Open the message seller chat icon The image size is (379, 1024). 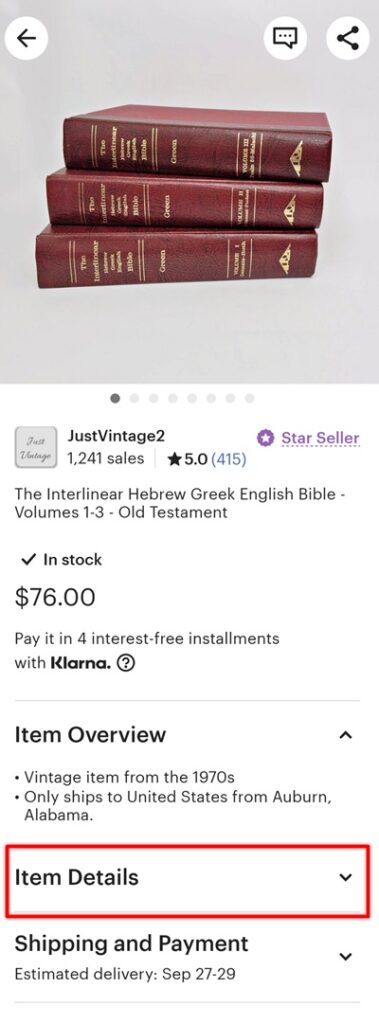[285, 38]
